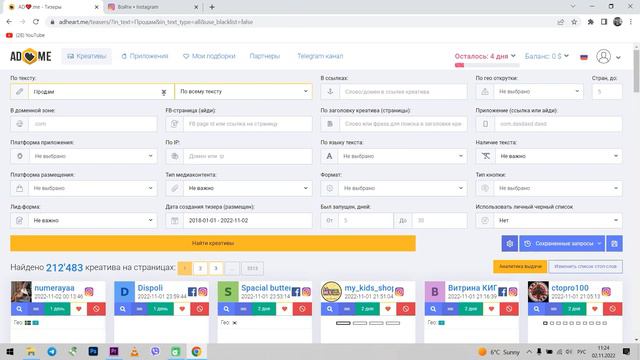Expand the Осталось: 4 дня dropdown

click(485, 56)
